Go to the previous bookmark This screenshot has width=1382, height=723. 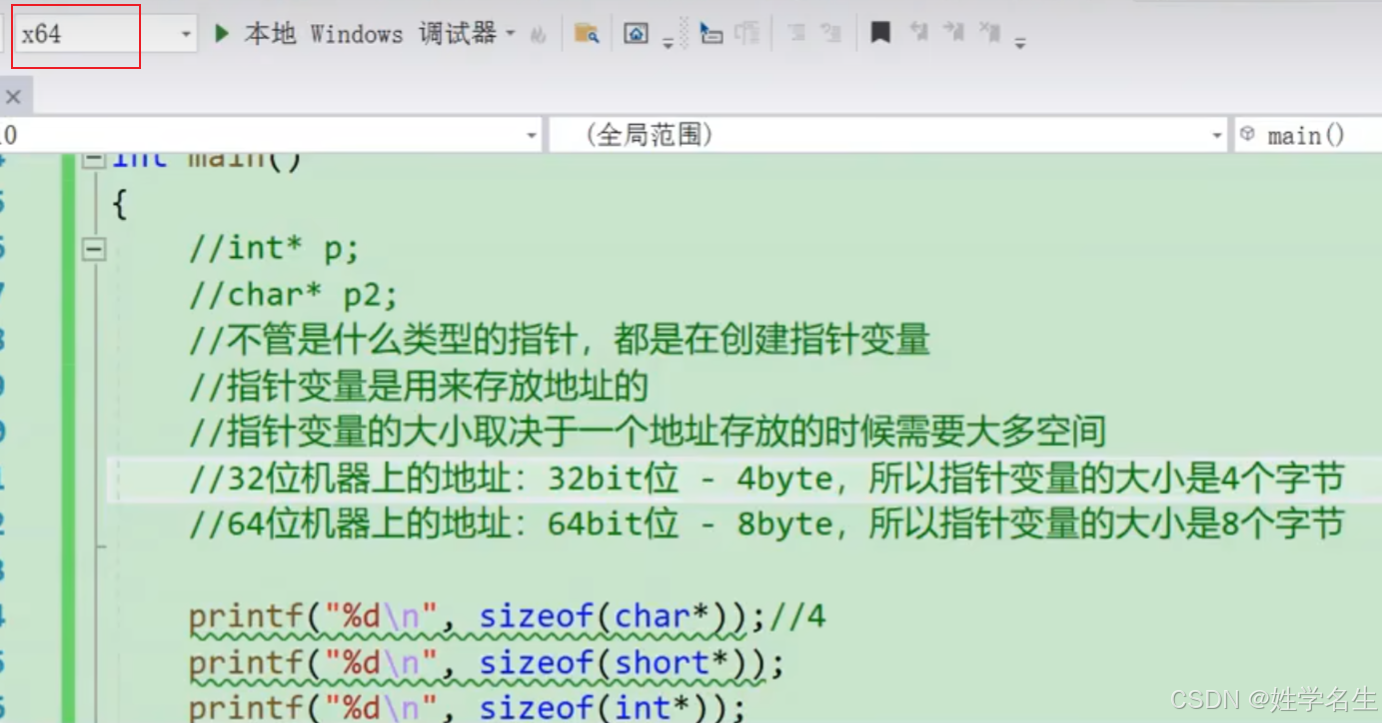pos(918,33)
